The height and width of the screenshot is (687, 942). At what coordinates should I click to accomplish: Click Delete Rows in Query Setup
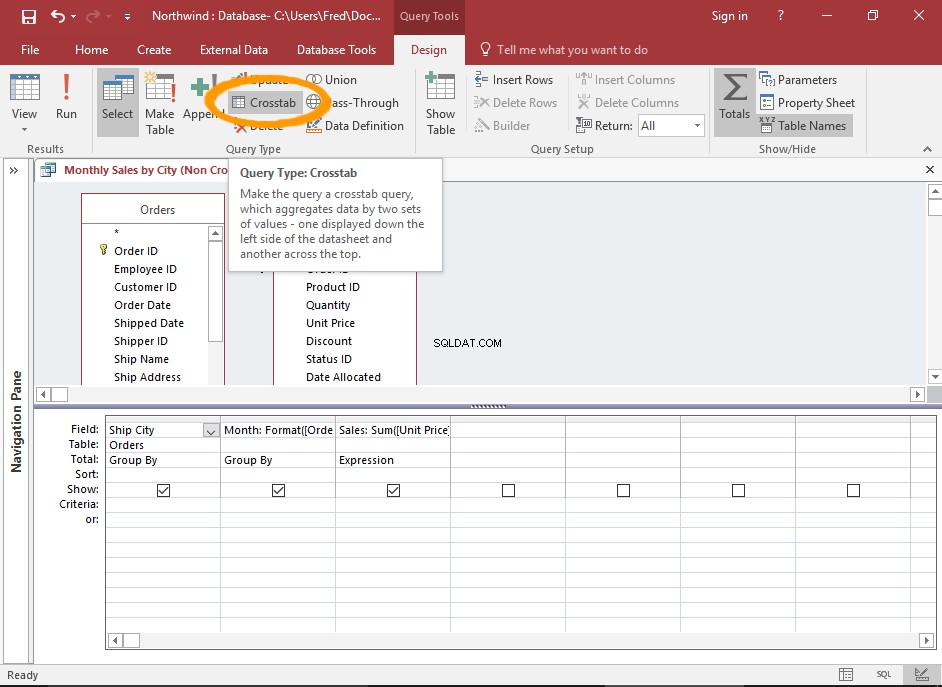coord(515,103)
